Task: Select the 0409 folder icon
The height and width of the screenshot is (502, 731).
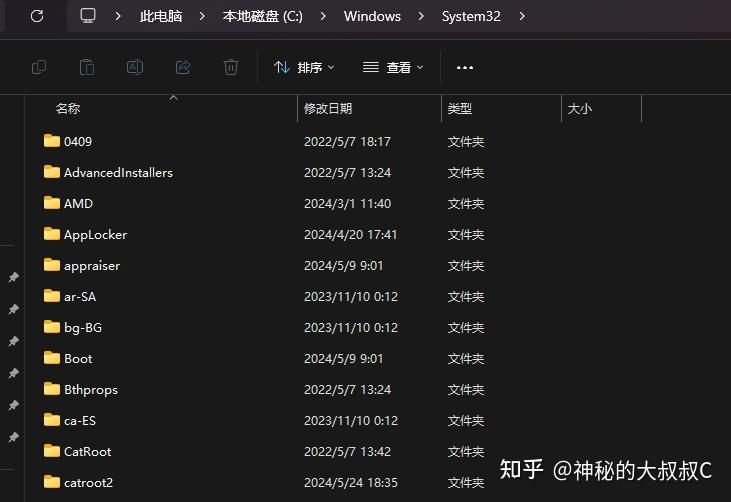Action: (52, 140)
